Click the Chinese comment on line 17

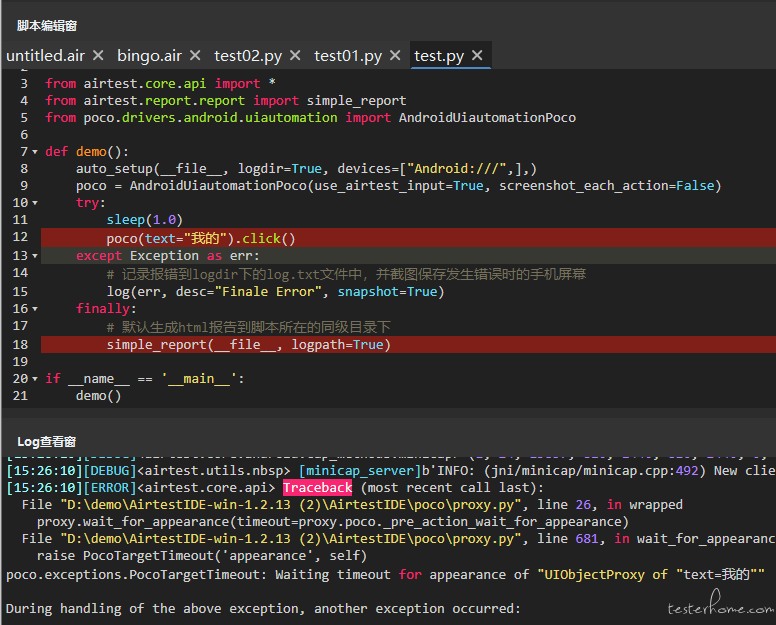(248, 327)
